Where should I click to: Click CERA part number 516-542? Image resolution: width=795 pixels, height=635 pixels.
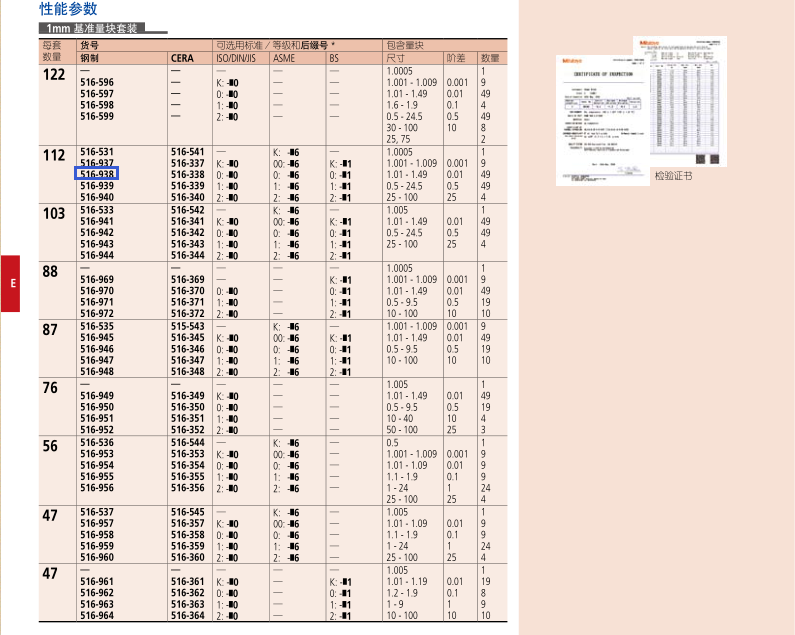point(188,210)
